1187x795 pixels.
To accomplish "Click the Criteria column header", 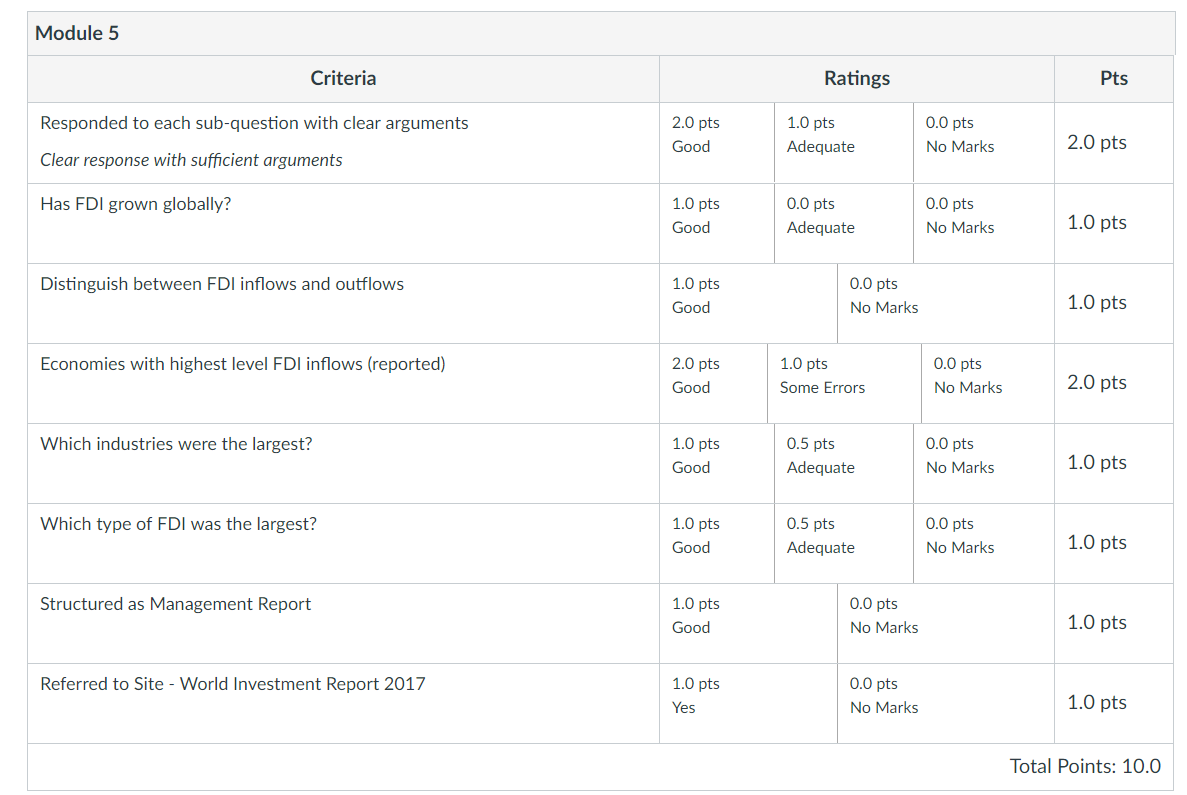I will tap(343, 78).
